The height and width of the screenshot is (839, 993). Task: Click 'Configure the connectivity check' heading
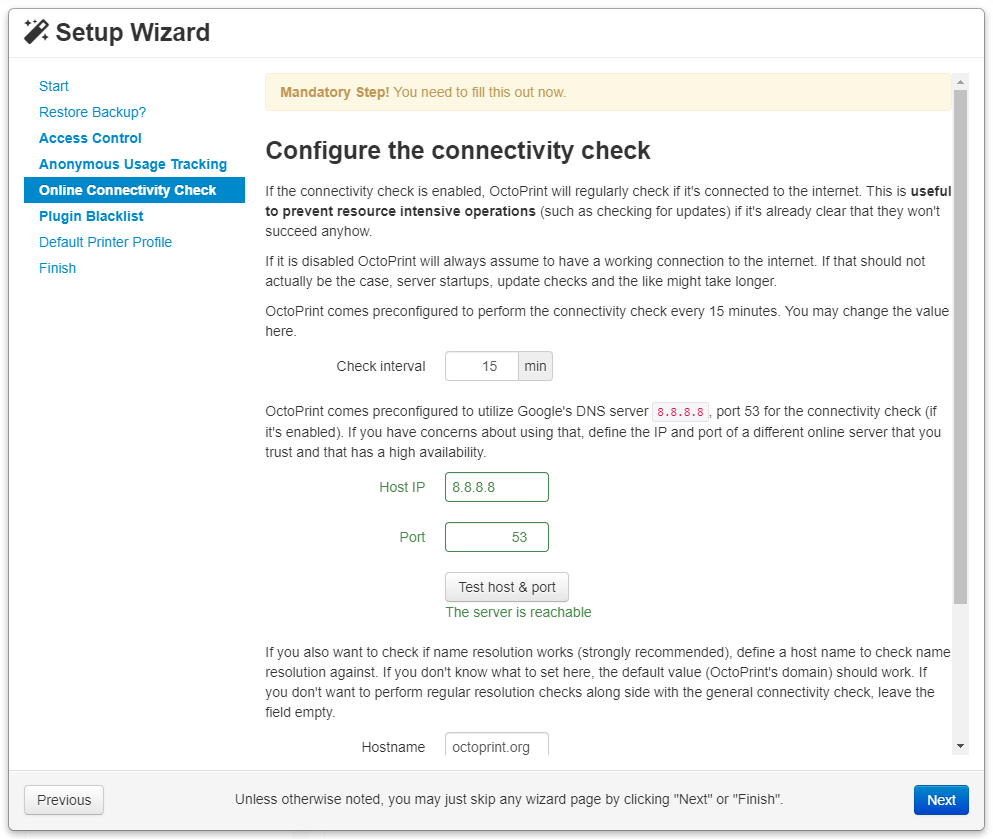[x=458, y=151]
